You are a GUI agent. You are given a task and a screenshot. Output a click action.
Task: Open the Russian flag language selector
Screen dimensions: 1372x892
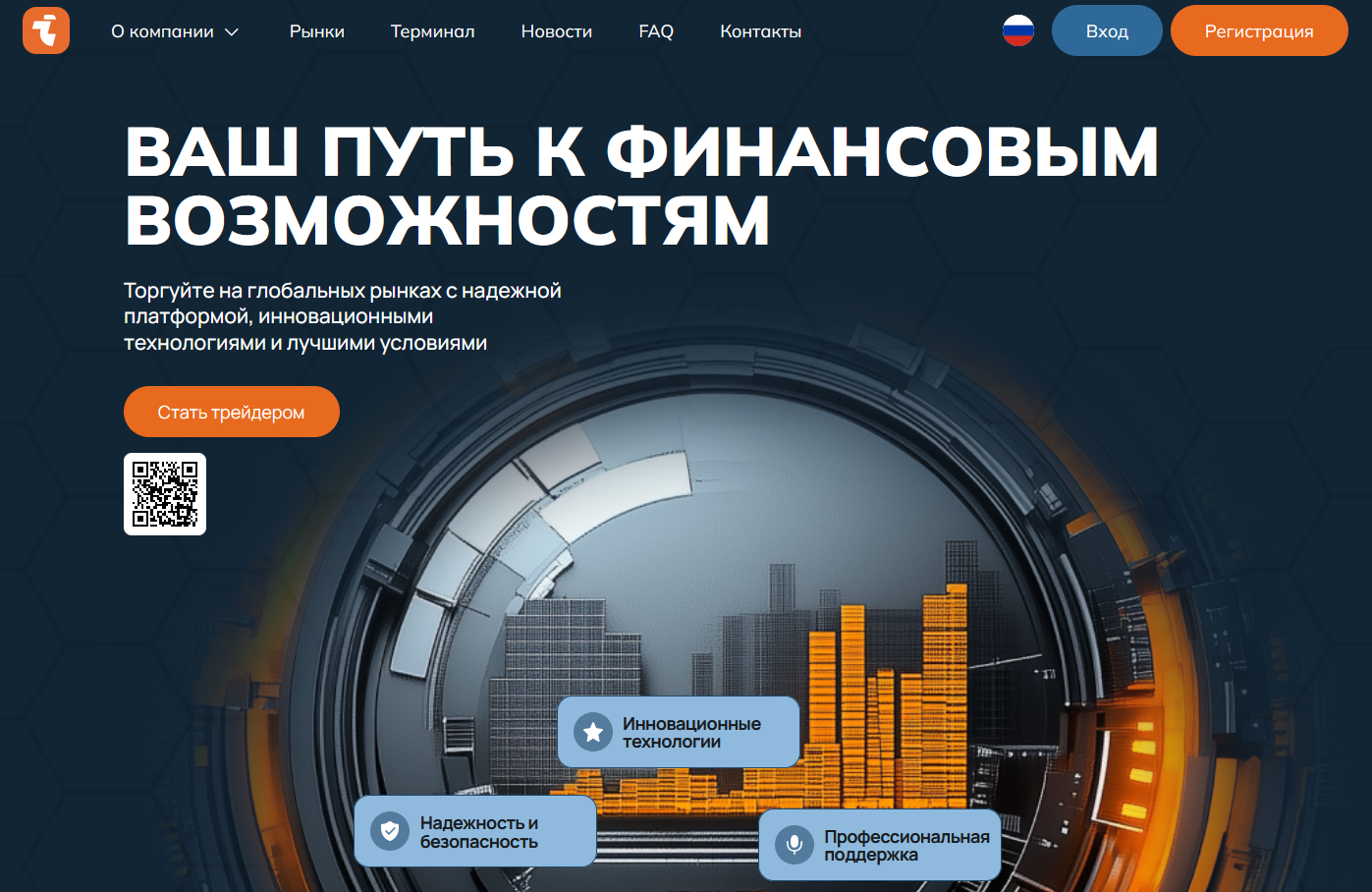(x=1018, y=30)
